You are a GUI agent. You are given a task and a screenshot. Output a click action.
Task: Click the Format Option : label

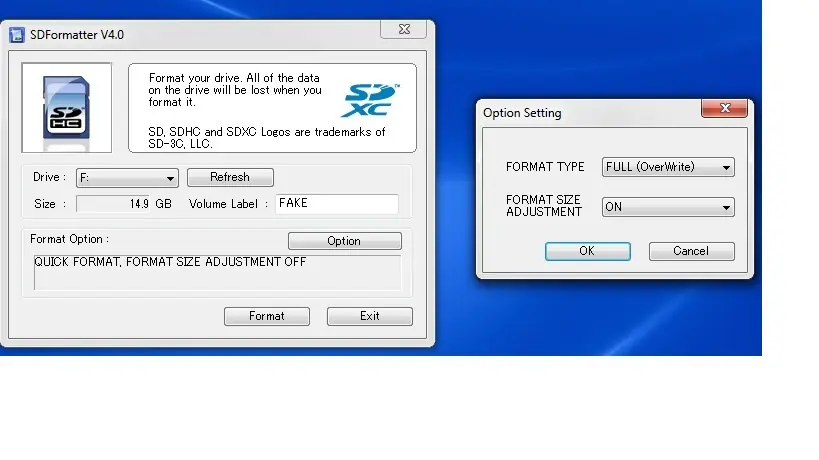point(69,239)
